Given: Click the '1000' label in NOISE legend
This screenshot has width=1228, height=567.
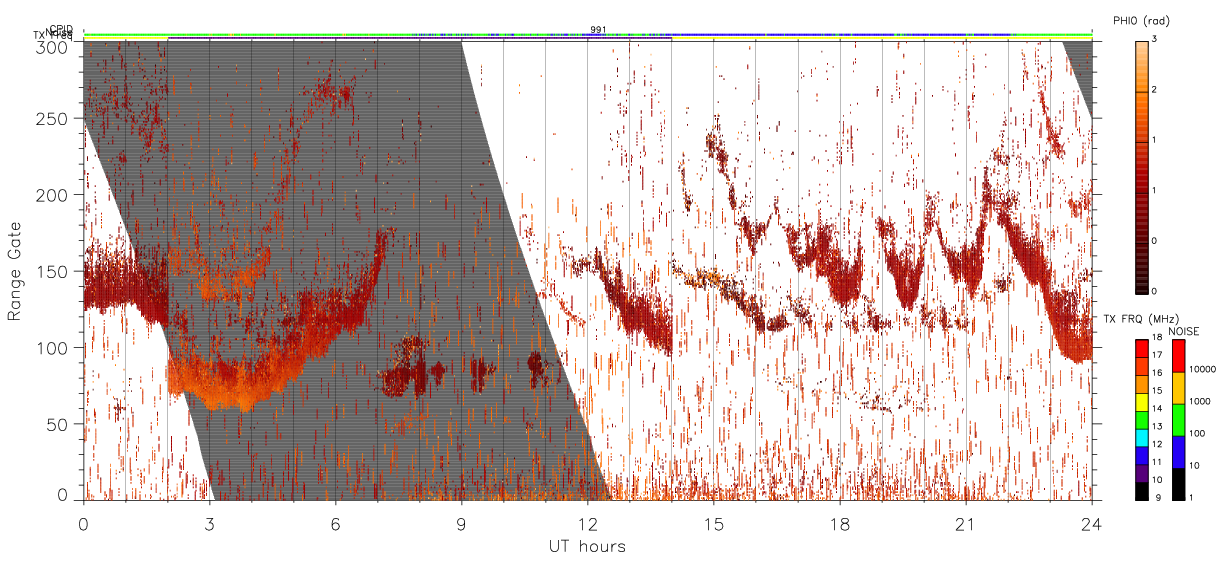Looking at the screenshot, I should [x=1202, y=402].
